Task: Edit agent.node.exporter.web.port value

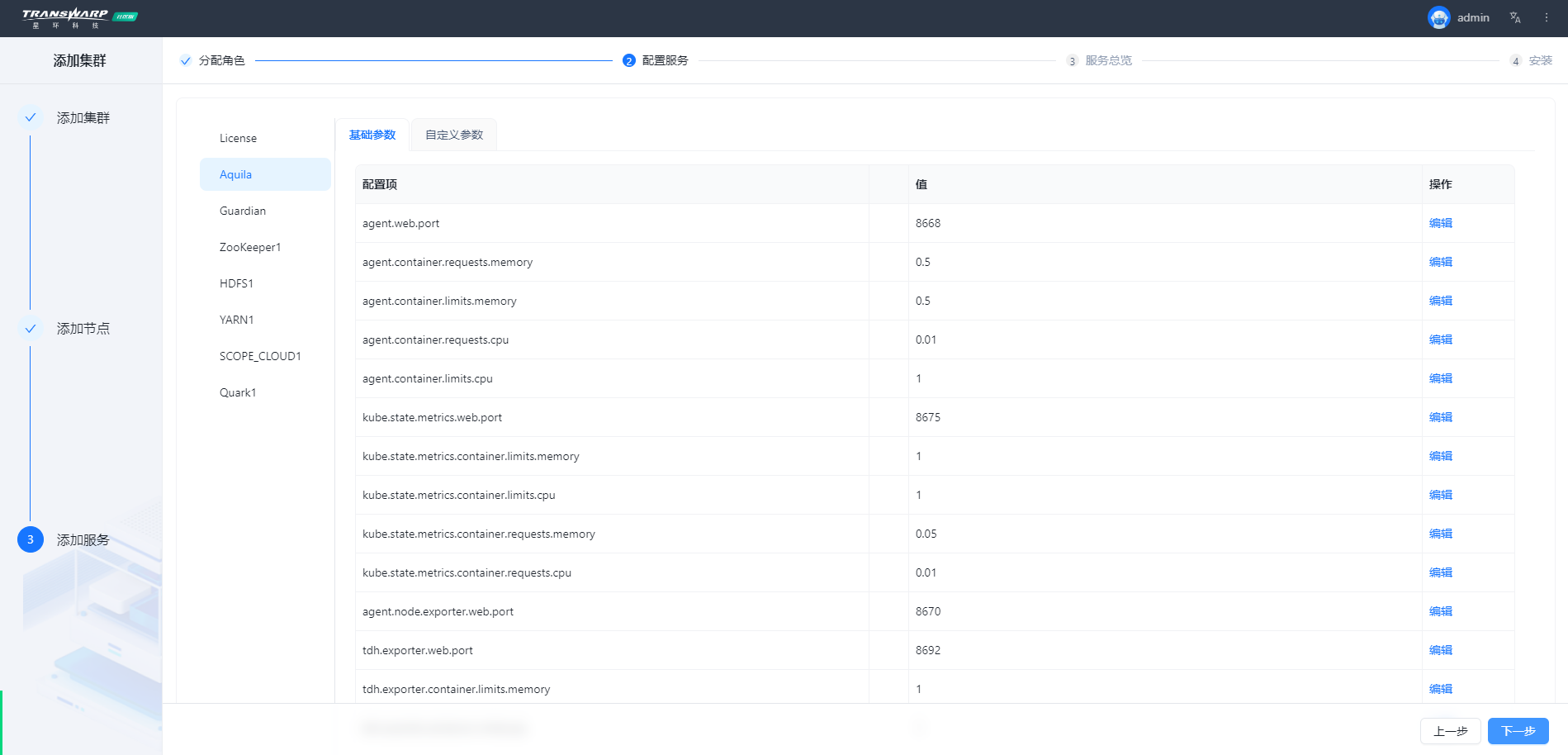Action: 1441,611
